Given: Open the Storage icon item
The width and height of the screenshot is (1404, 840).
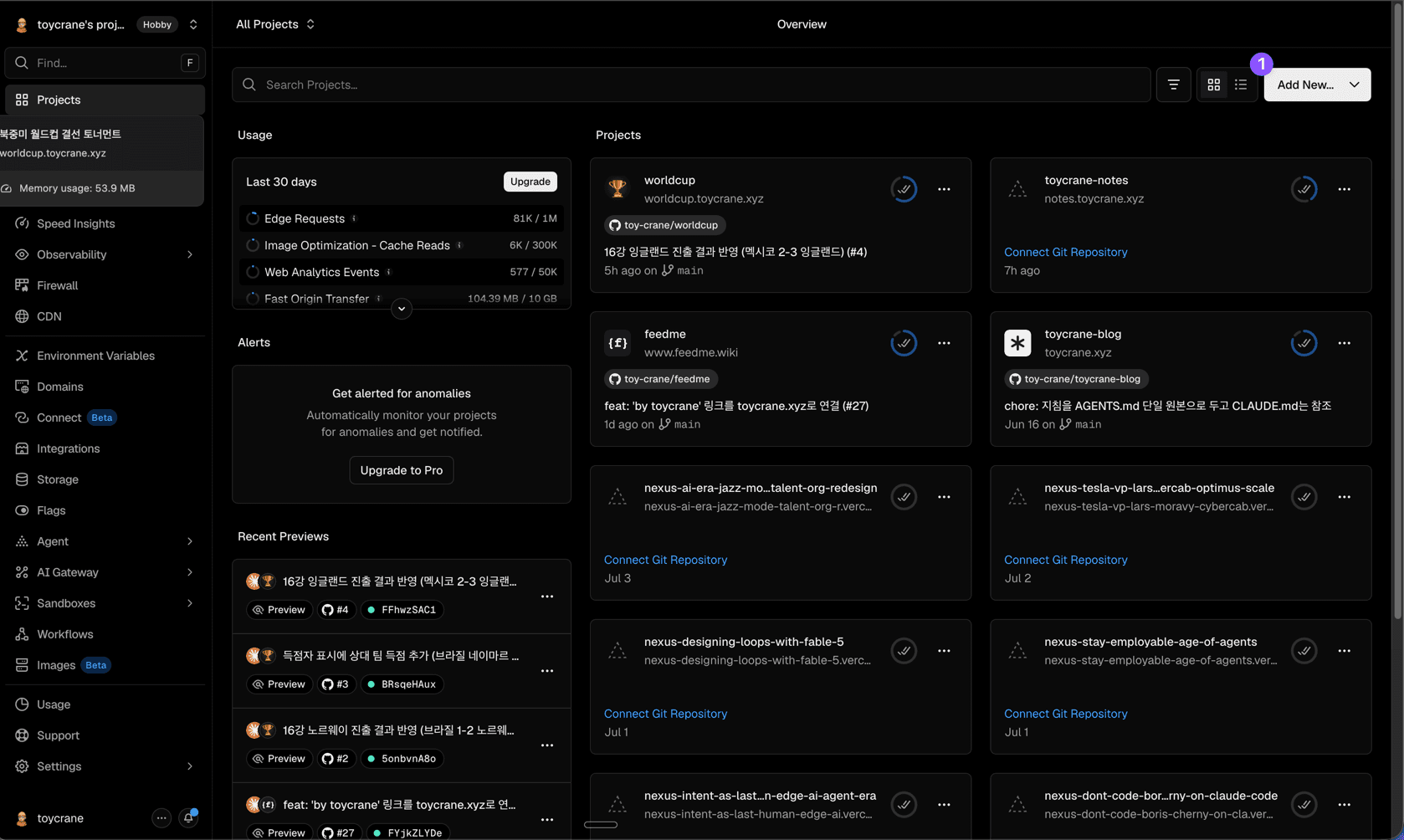Looking at the screenshot, I should click(x=22, y=479).
